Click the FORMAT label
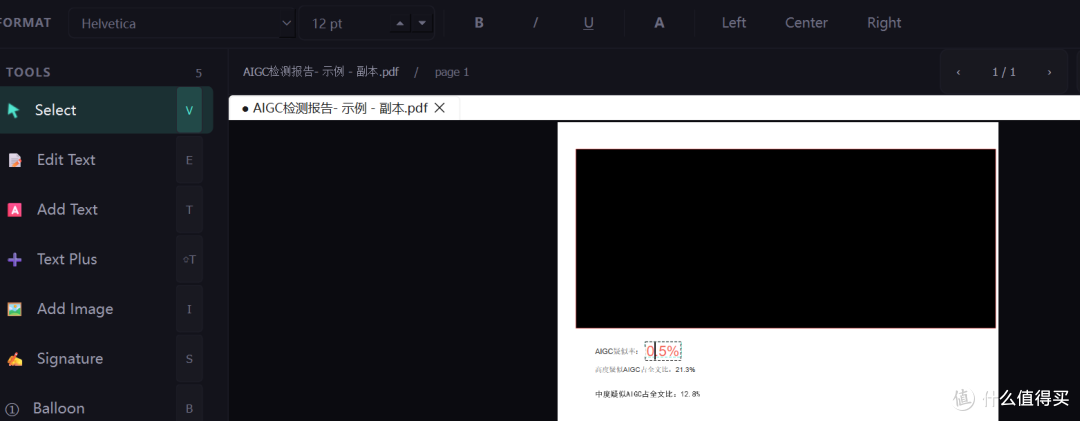Viewport: 1080px width, 421px height. pos(25,23)
